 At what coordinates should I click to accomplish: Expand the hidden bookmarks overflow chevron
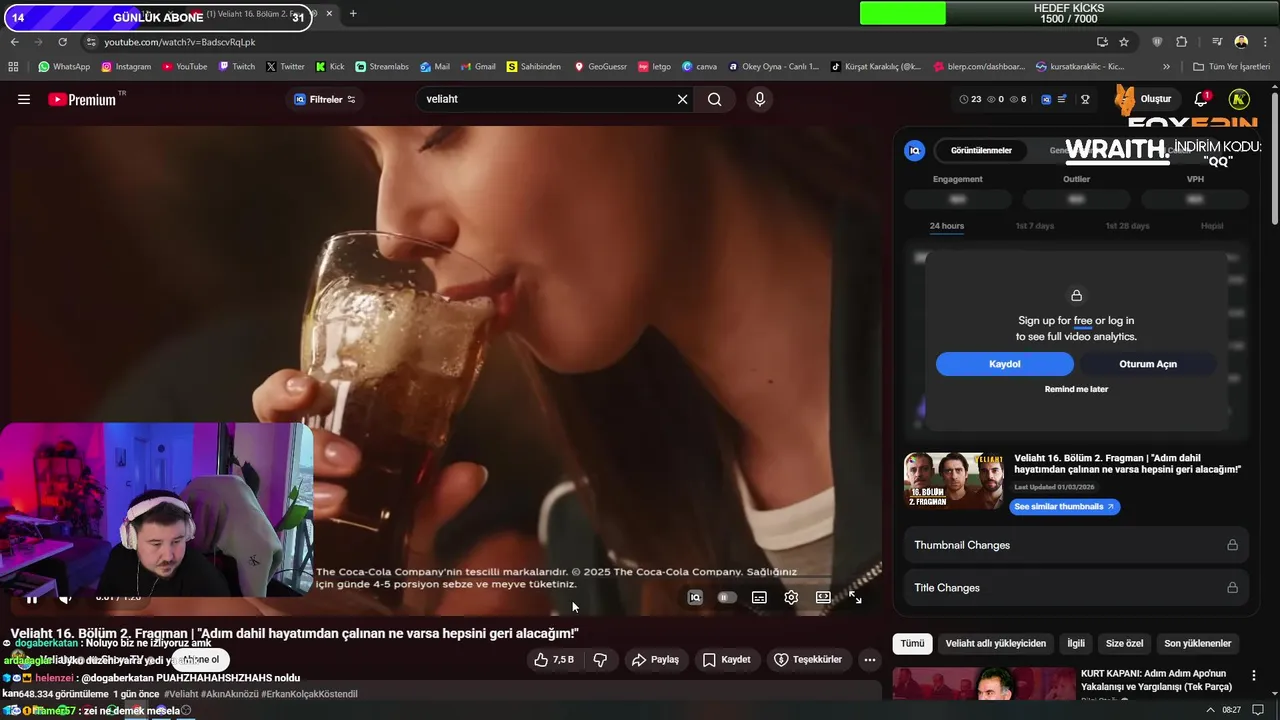tap(1166, 67)
